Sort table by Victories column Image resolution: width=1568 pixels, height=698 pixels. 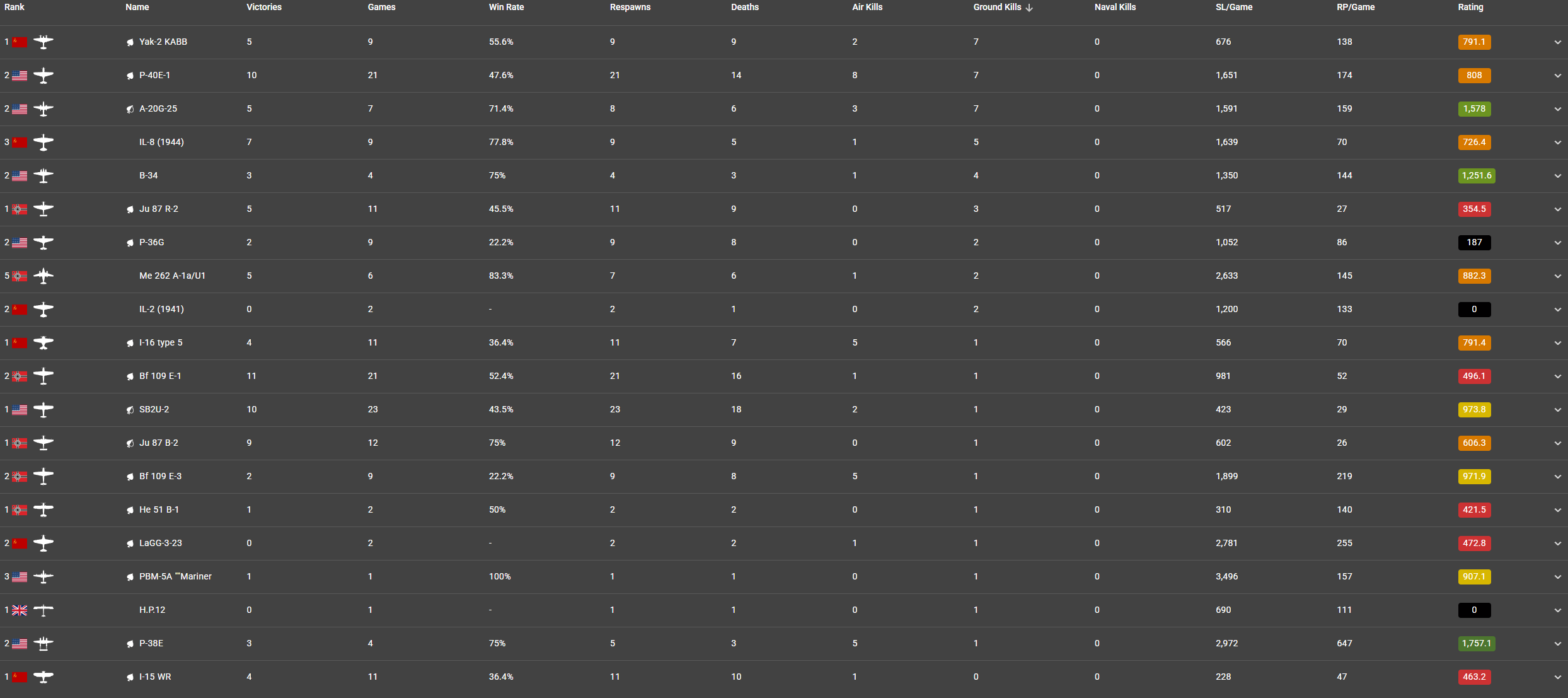pos(264,7)
